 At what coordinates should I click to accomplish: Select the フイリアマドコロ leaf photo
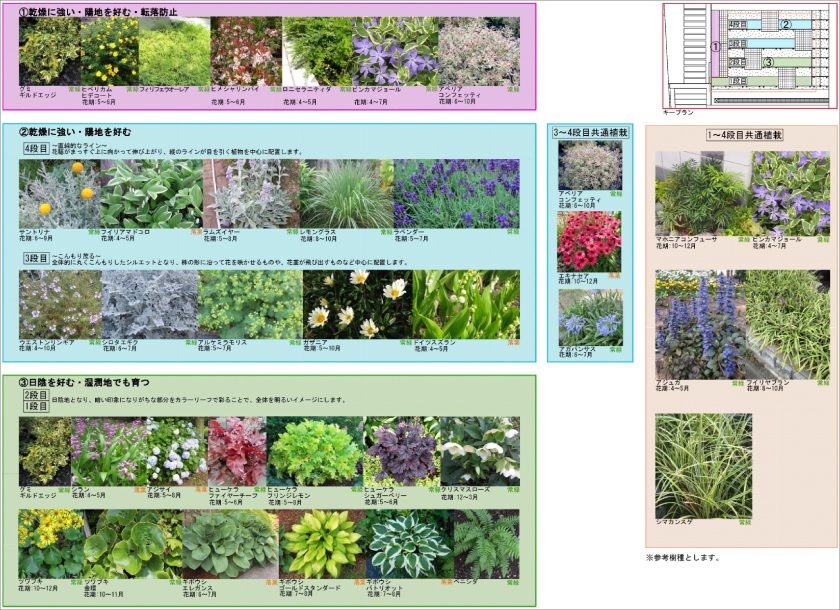coord(151,194)
